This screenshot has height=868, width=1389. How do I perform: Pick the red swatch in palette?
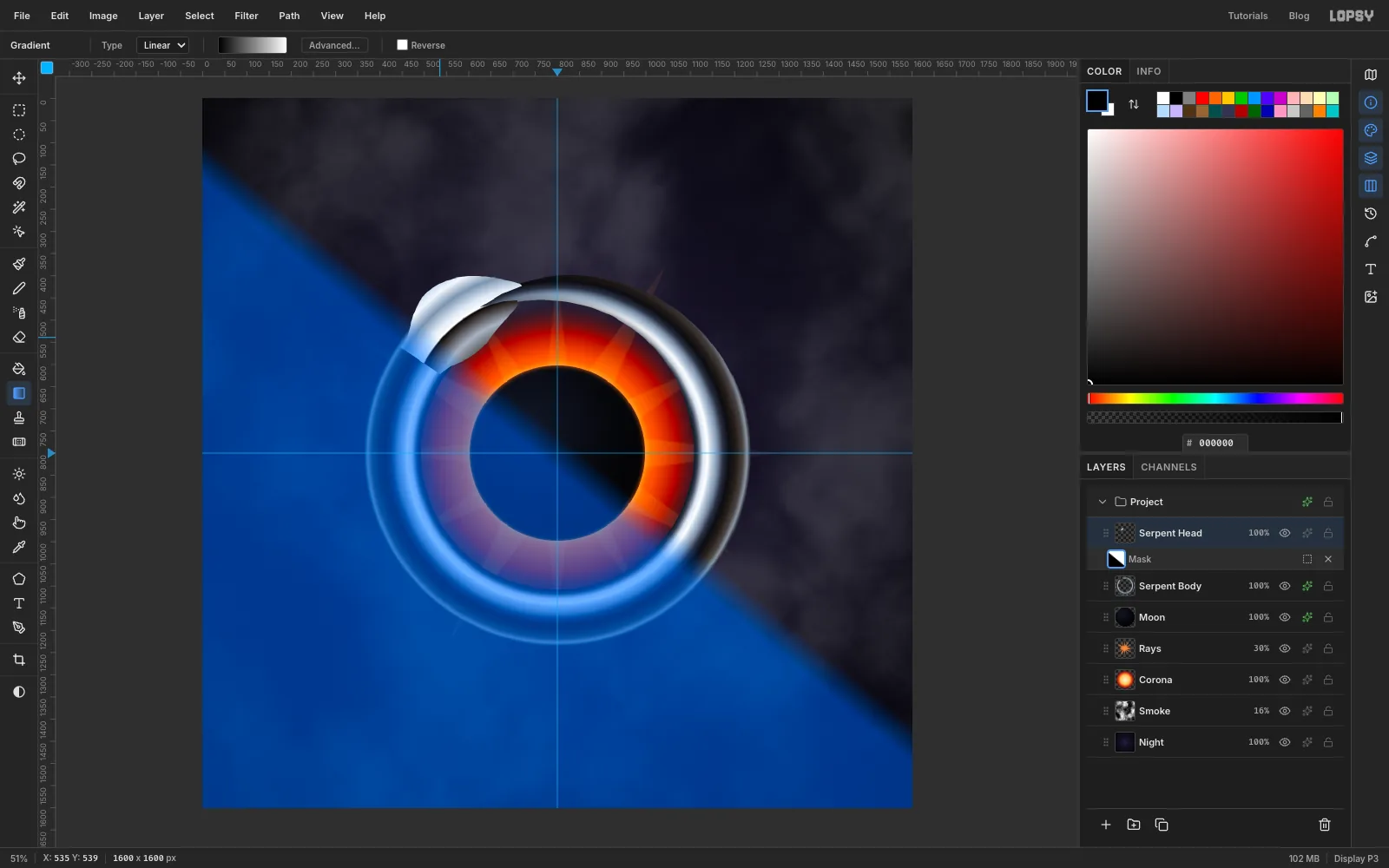pos(1202,98)
